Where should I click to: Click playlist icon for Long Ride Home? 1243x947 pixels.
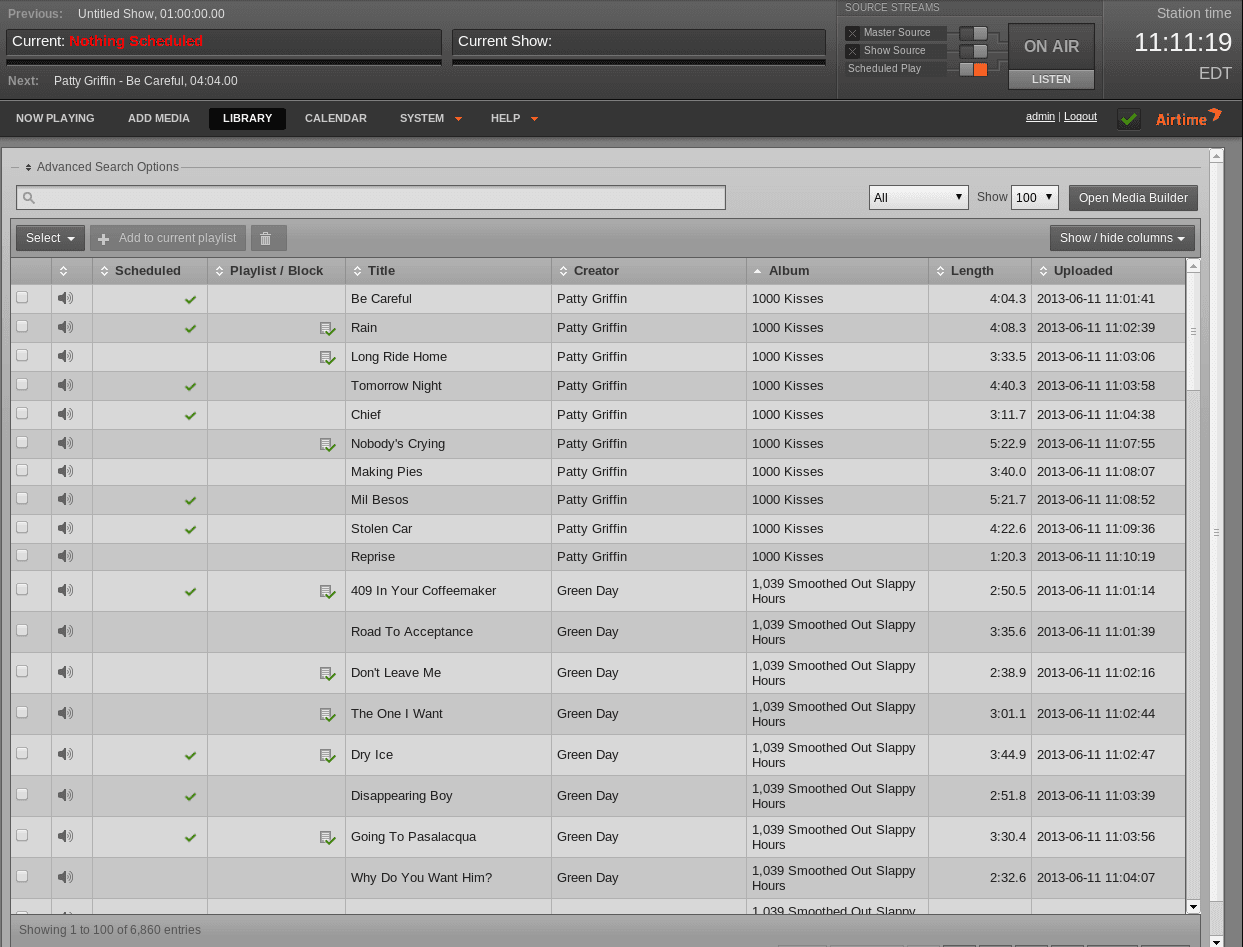tap(327, 357)
